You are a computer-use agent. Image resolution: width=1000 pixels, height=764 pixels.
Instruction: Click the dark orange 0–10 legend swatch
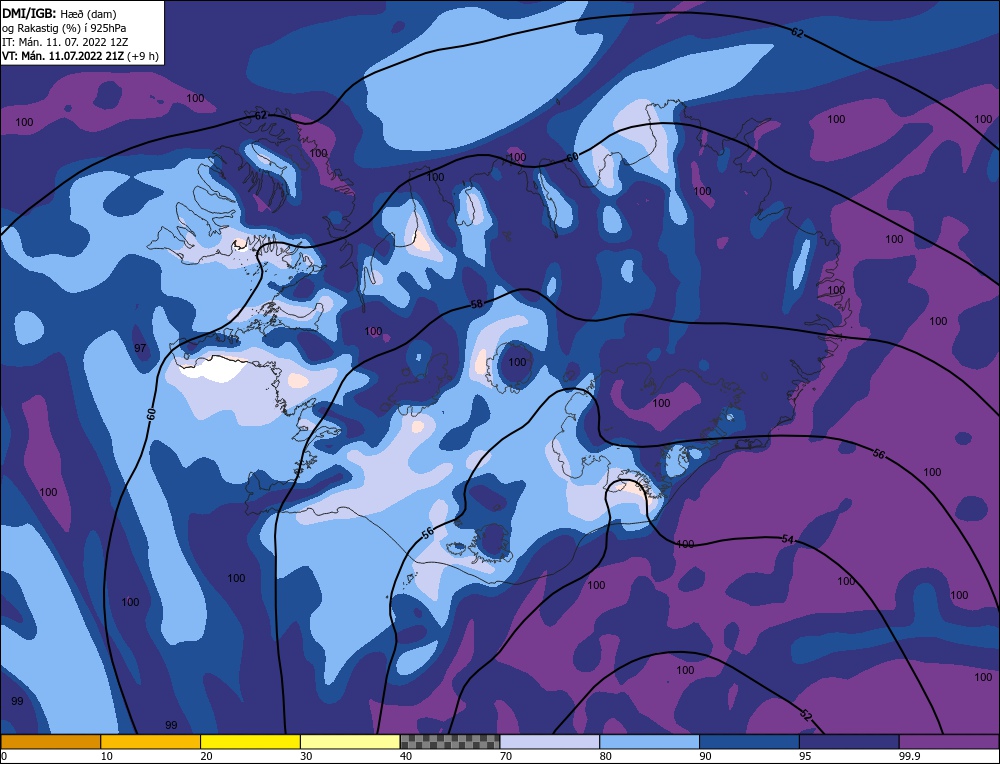pyautogui.click(x=50, y=741)
